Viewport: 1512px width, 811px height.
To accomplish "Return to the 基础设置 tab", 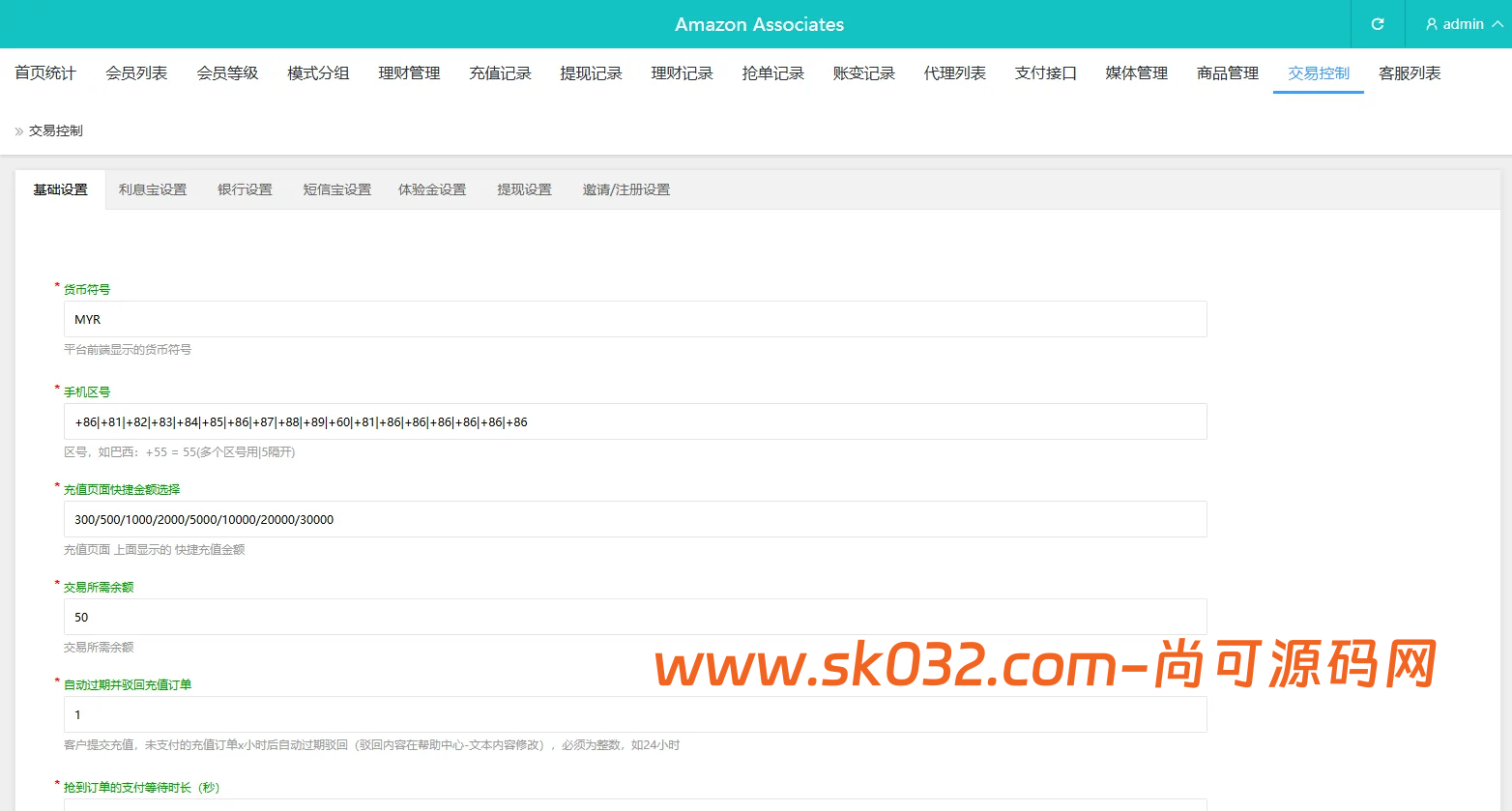I will (x=60, y=189).
